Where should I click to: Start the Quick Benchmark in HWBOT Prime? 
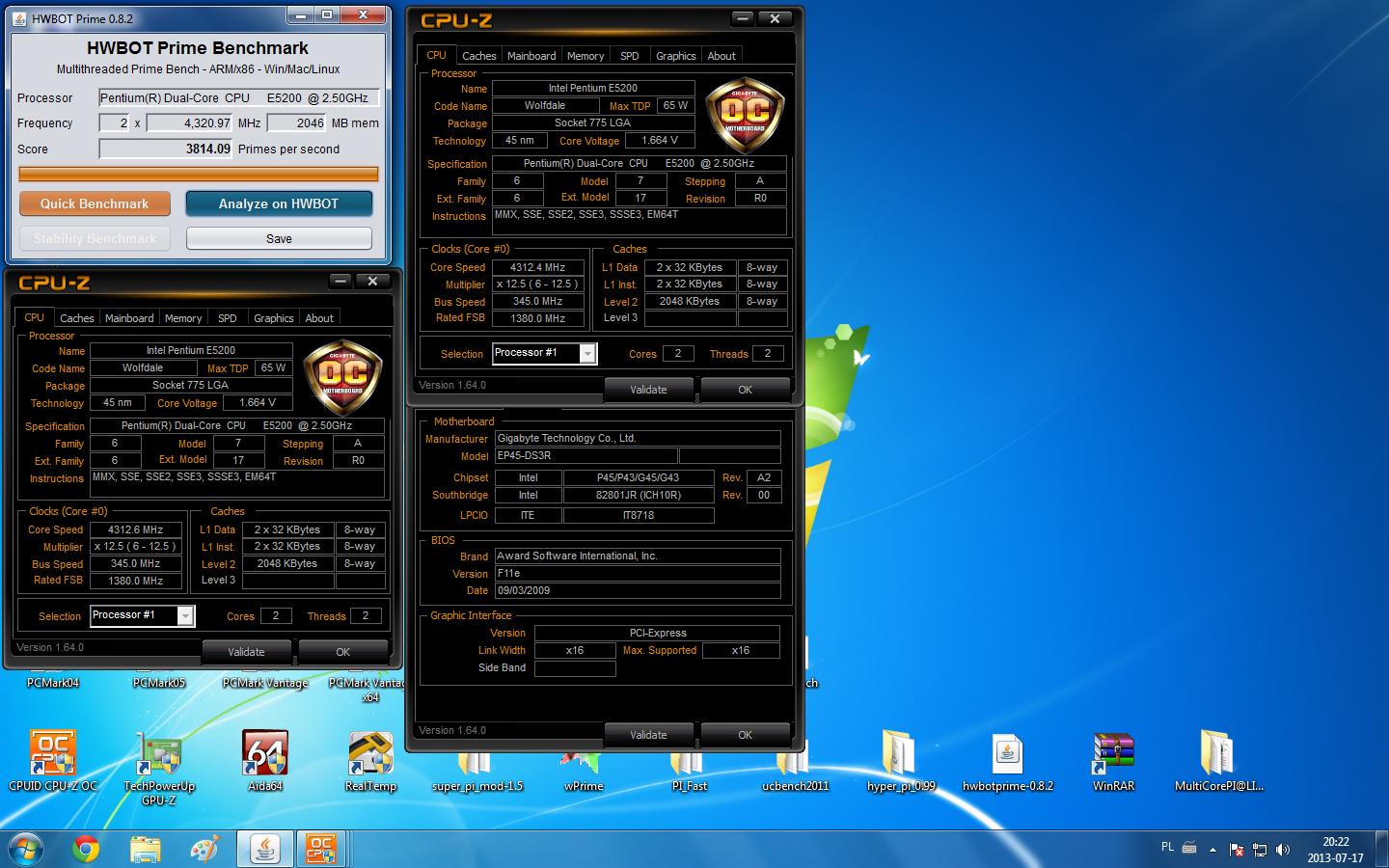95,203
